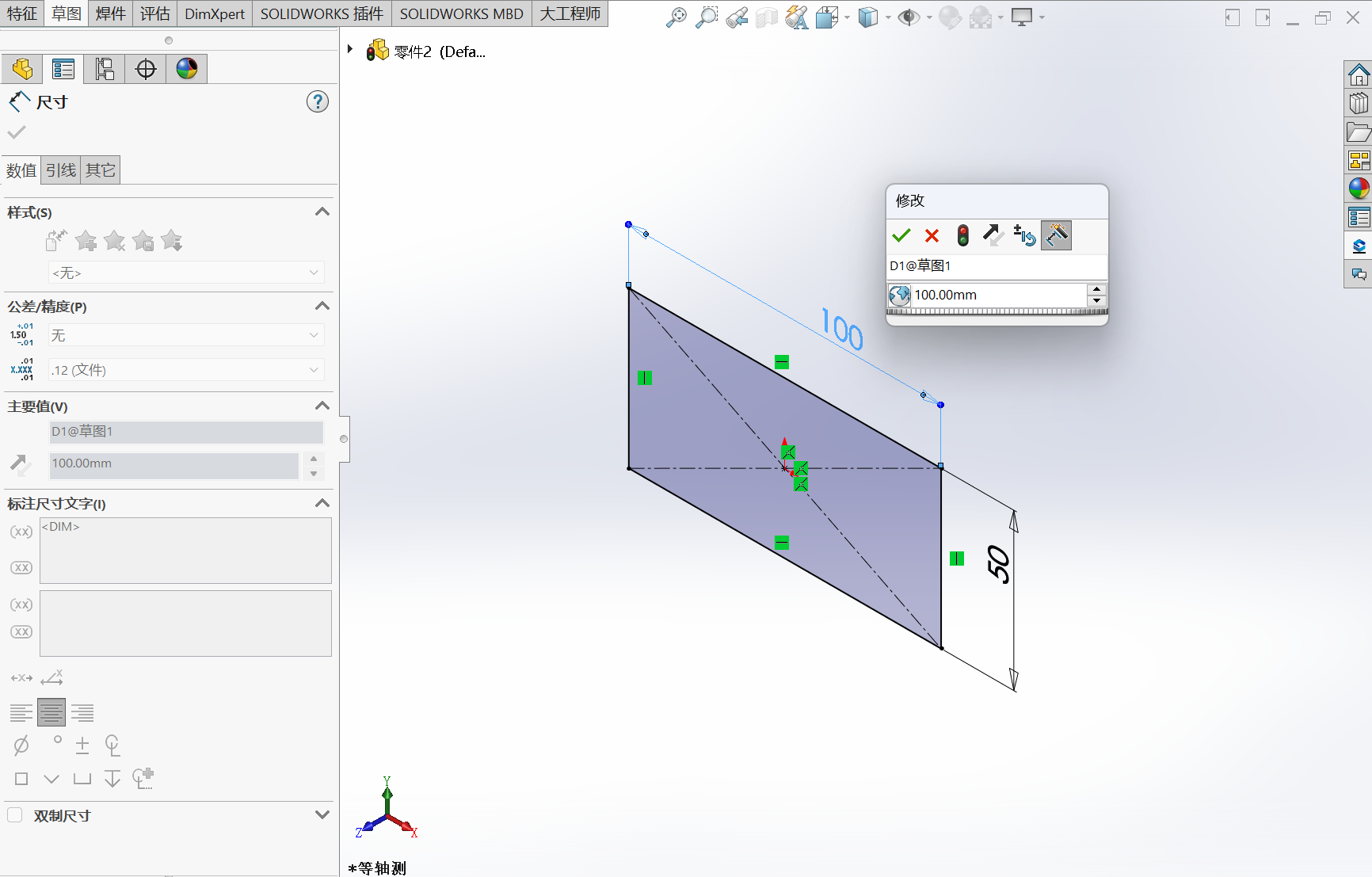Open the tolerance type dropdown showing 无
The height and width of the screenshot is (877, 1372).
click(x=186, y=335)
